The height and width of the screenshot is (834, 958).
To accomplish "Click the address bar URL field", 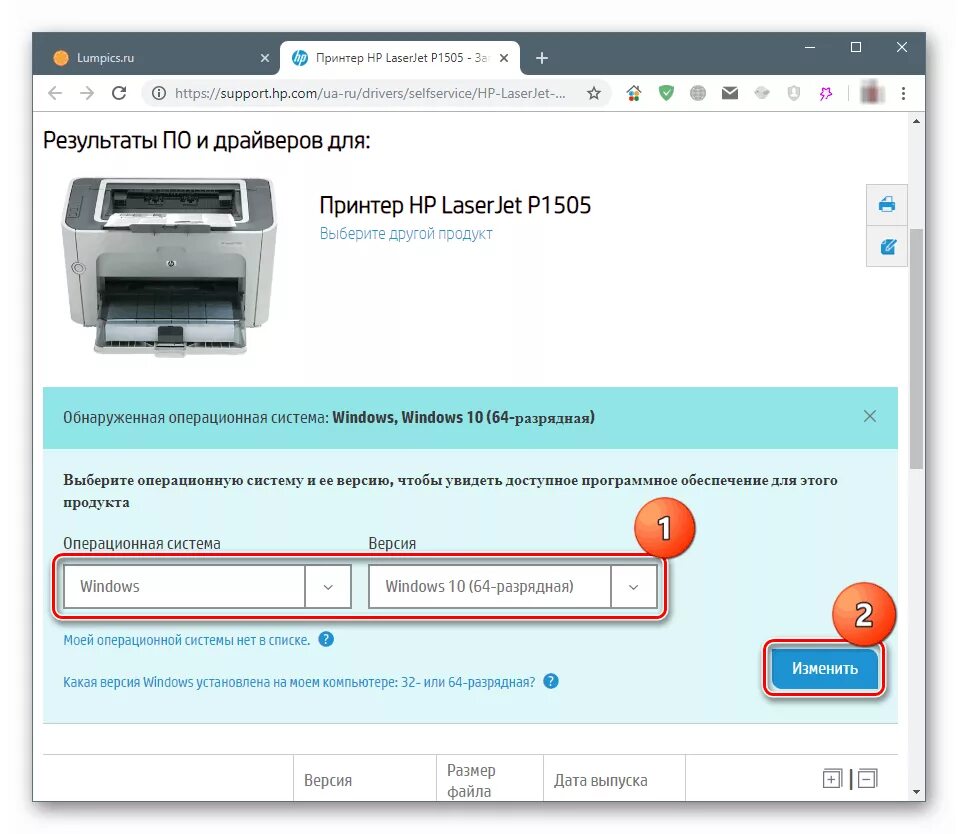I will point(370,93).
